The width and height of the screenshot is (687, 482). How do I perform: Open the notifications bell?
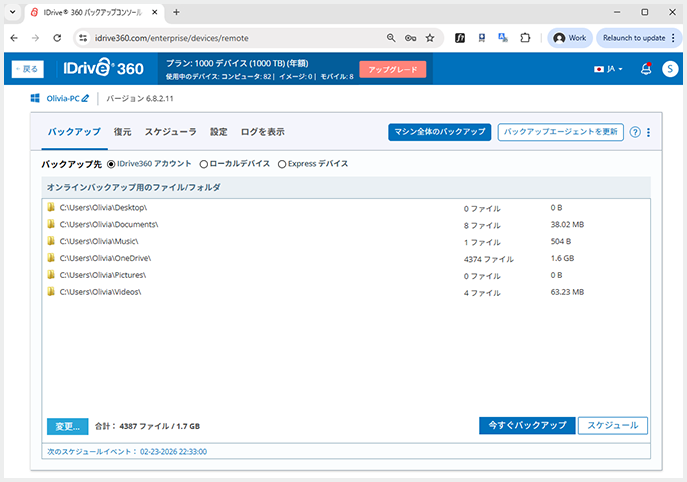pyautogui.click(x=645, y=69)
